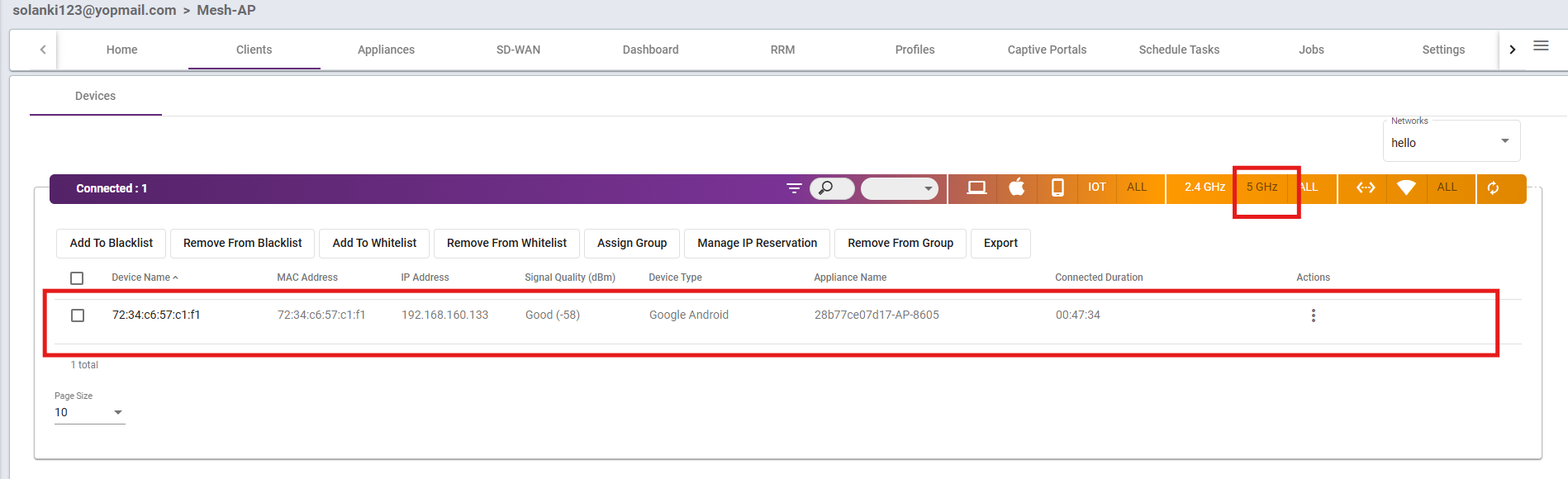Open the filter list icon
Screen dimensions: 1568x479
click(x=794, y=188)
